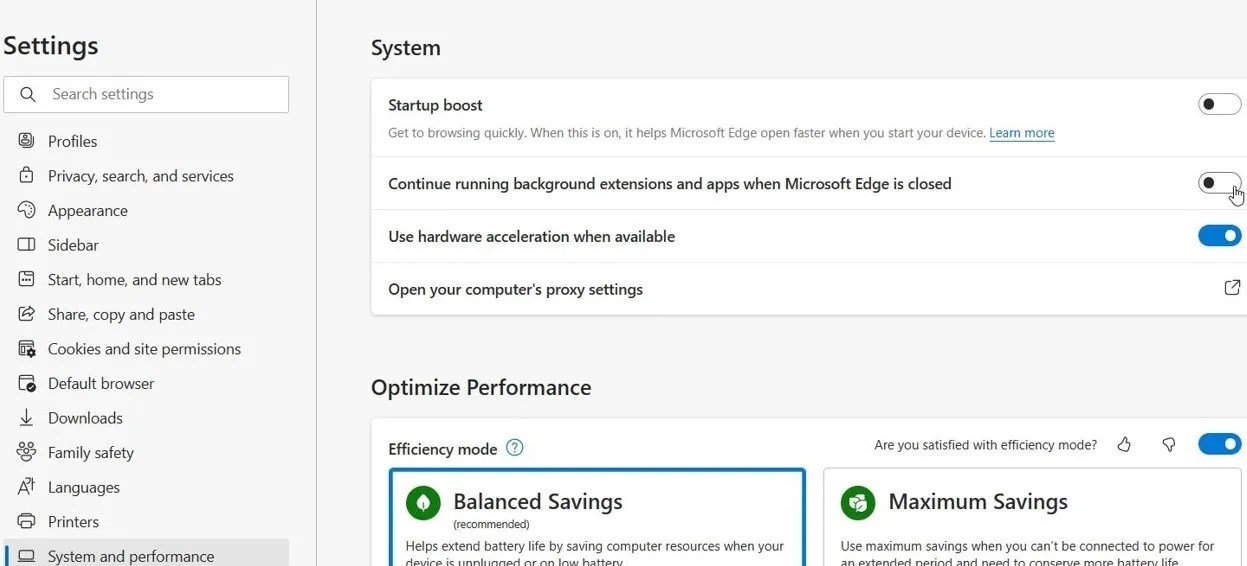Choose the Balanced Savings card
The height and width of the screenshot is (566, 1247).
pos(597,517)
